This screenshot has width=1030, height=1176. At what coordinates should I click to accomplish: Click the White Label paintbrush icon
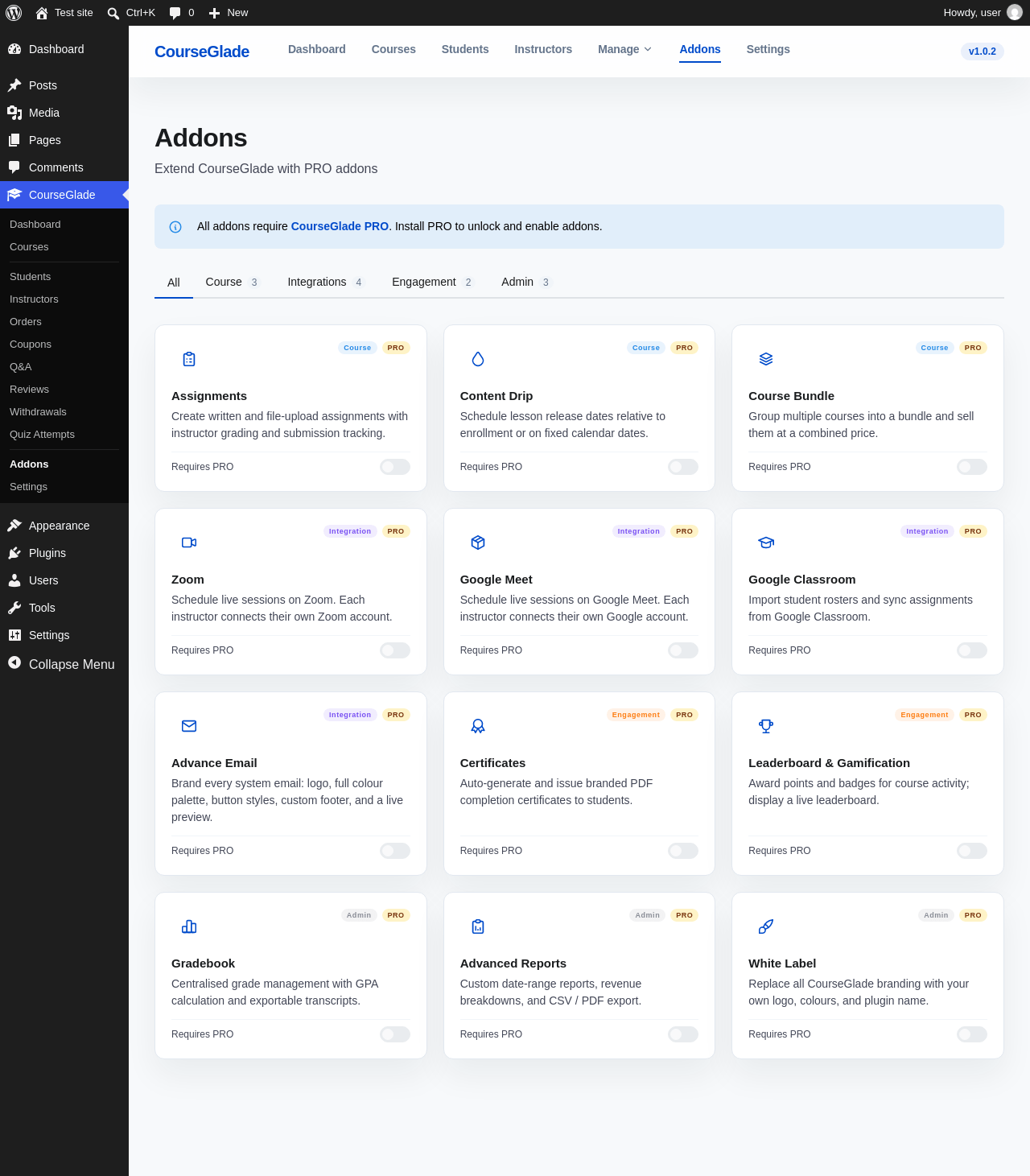click(x=766, y=926)
